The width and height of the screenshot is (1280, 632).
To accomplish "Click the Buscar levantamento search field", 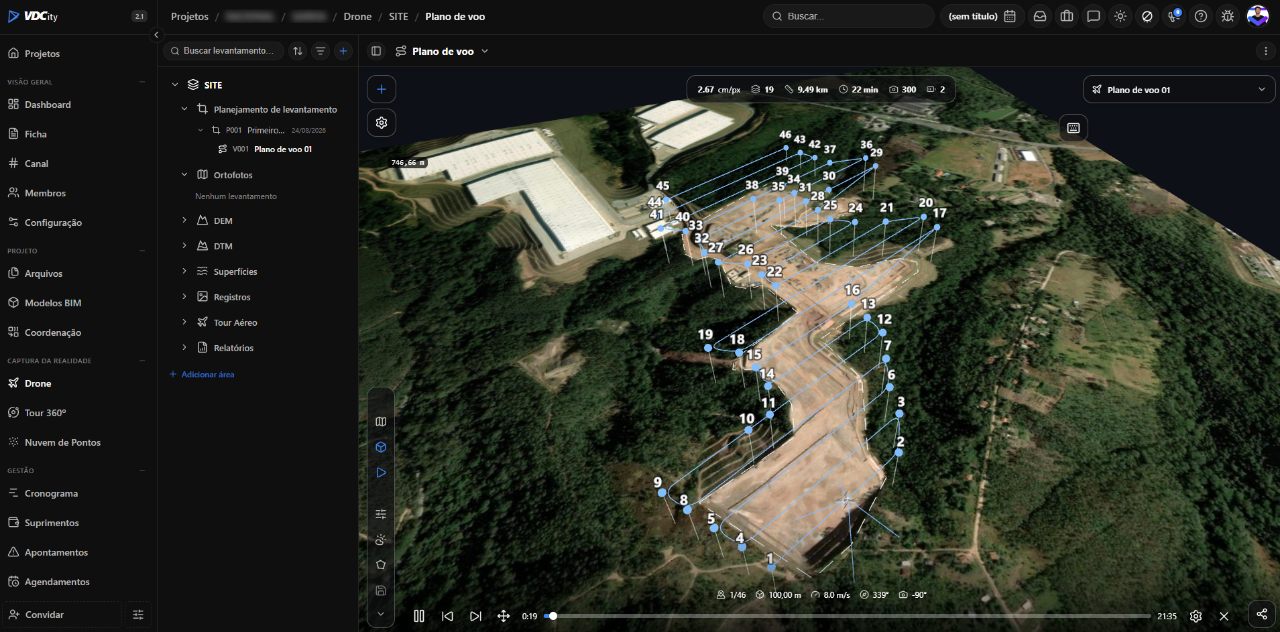I will 223,50.
